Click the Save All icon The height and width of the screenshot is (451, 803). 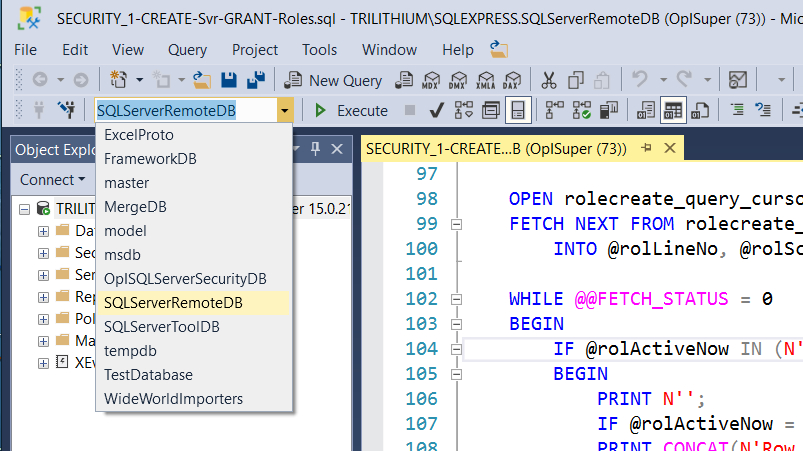[256, 80]
